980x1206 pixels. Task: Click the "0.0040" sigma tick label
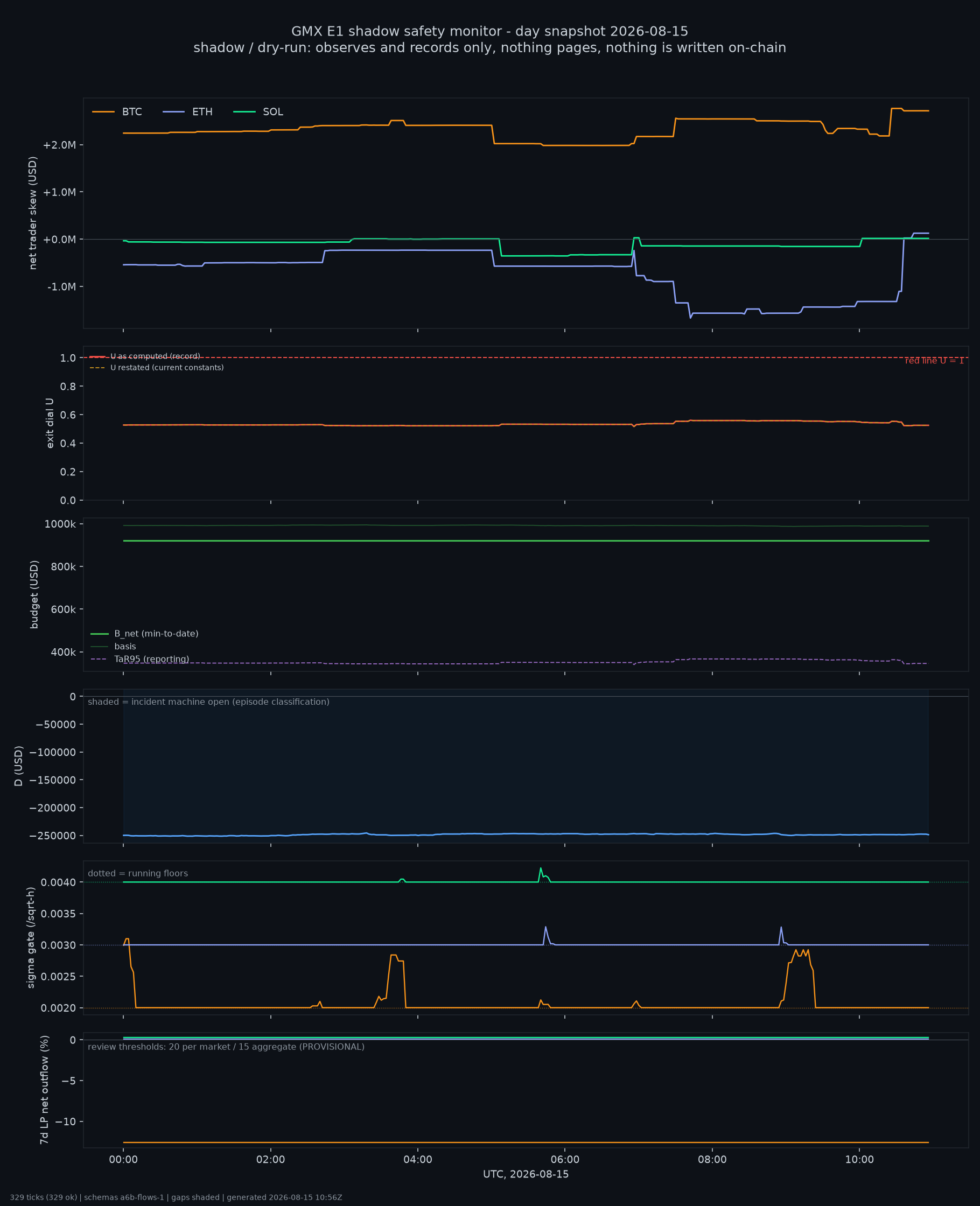tap(58, 882)
